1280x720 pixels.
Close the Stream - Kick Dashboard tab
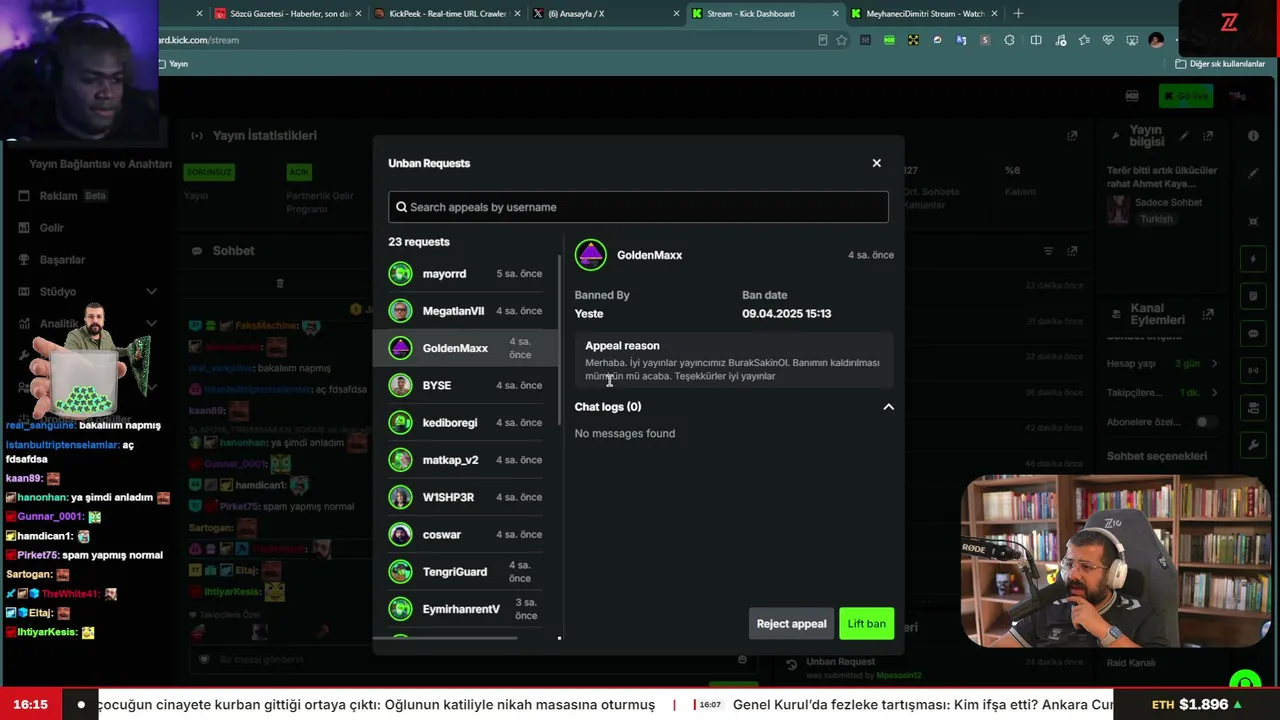tap(835, 14)
